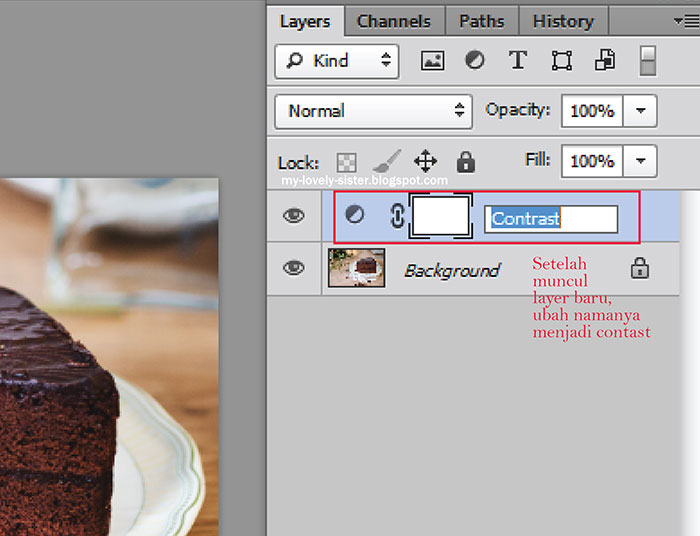The image size is (700, 536).
Task: Select the white layer mask thumbnail
Action: click(441, 216)
